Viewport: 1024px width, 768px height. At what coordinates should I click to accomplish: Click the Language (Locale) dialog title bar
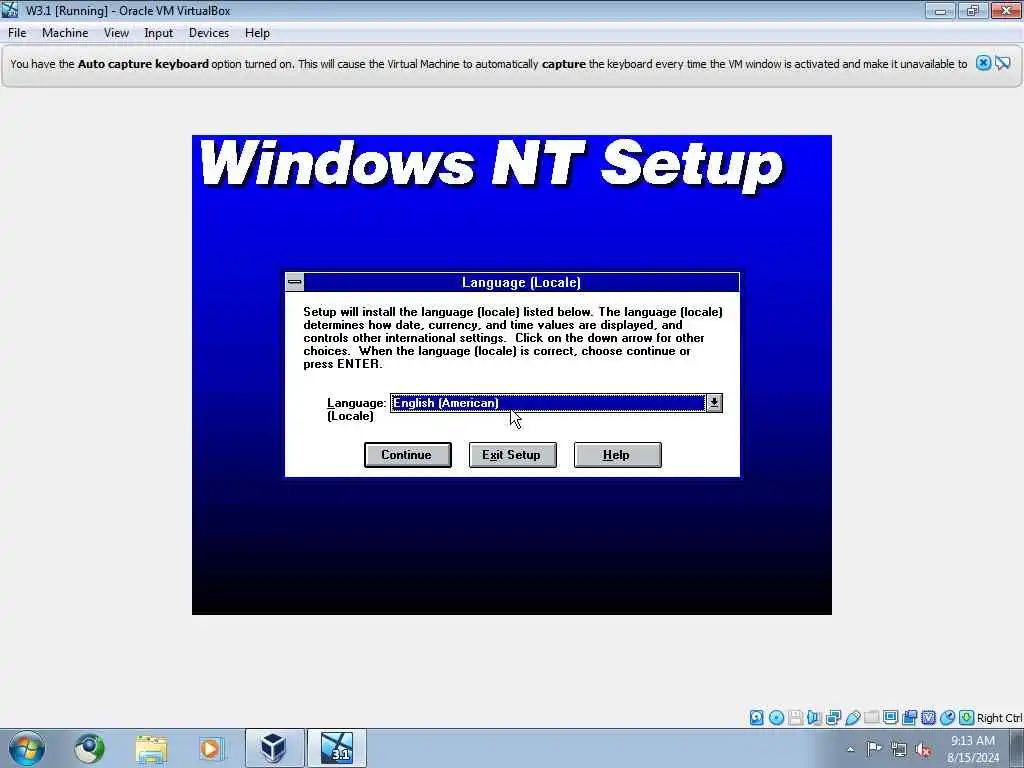coord(521,282)
